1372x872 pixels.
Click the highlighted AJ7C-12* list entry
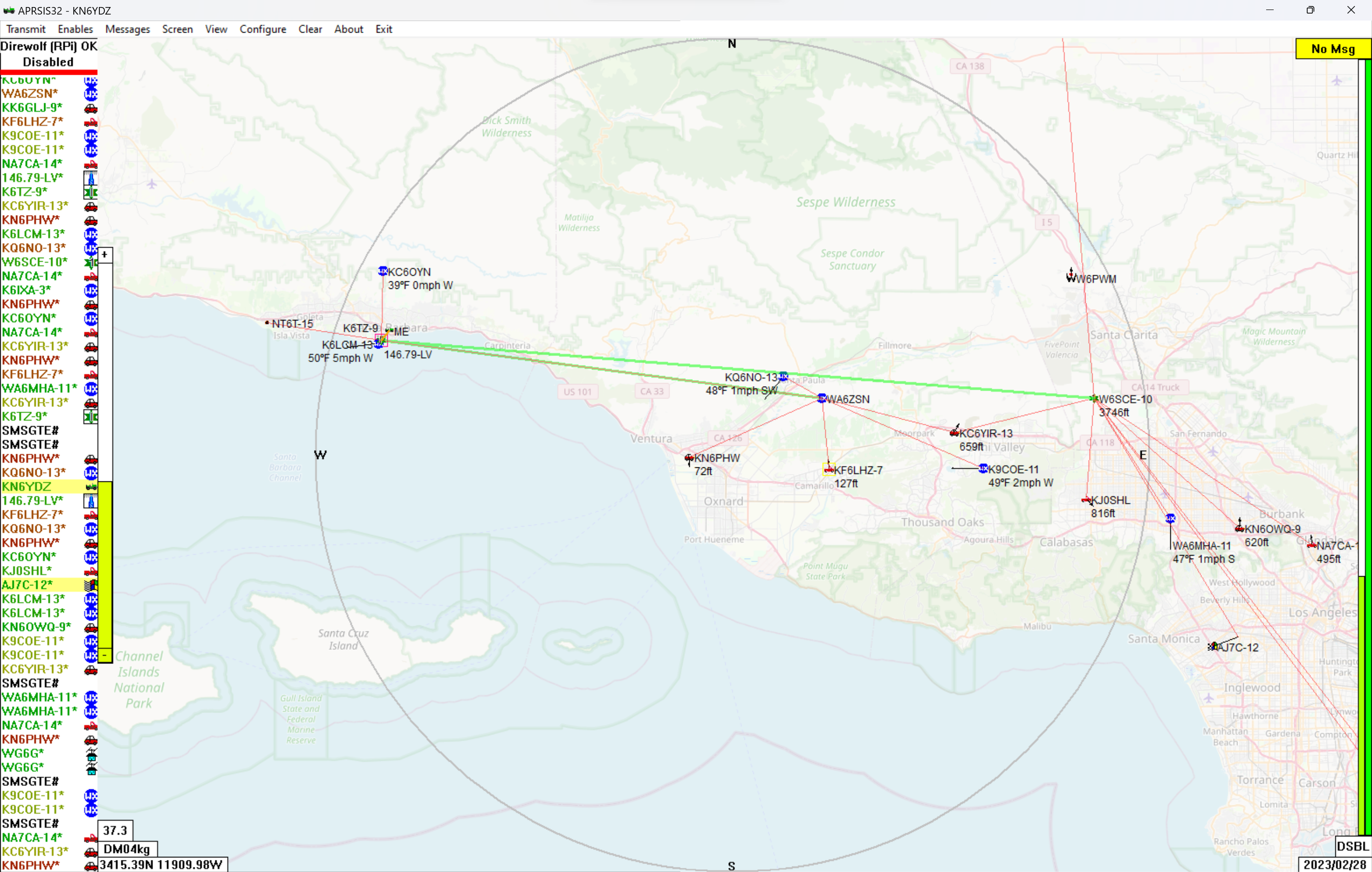49,585
